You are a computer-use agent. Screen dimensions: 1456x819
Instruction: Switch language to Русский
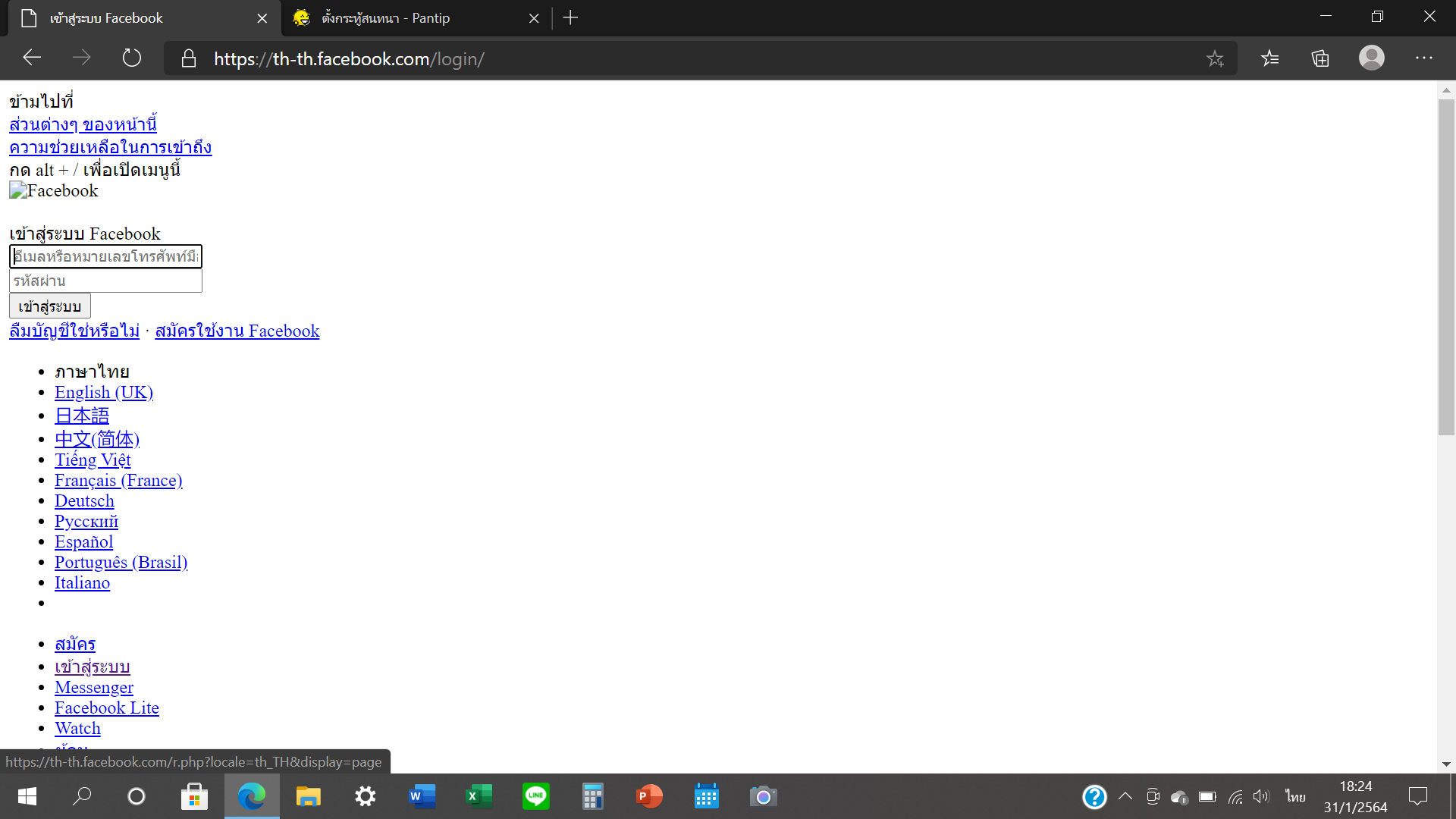click(x=86, y=521)
